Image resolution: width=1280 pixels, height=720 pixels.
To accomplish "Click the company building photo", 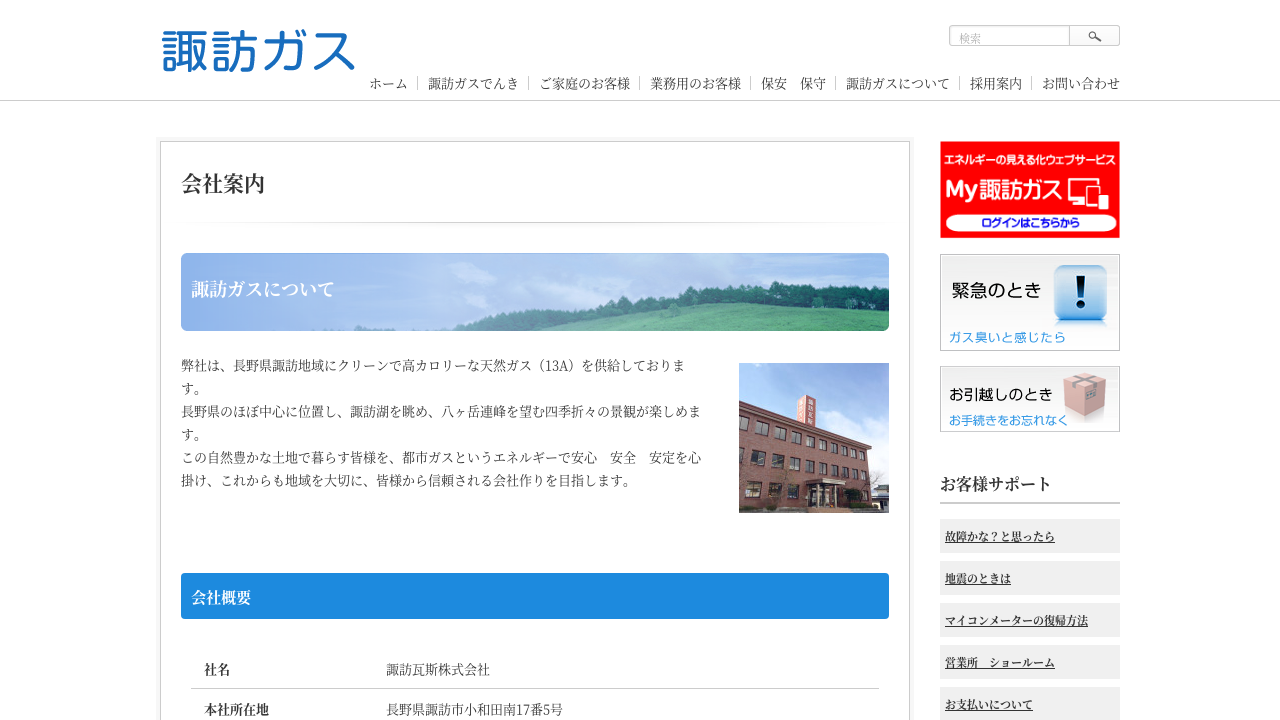I will [813, 438].
